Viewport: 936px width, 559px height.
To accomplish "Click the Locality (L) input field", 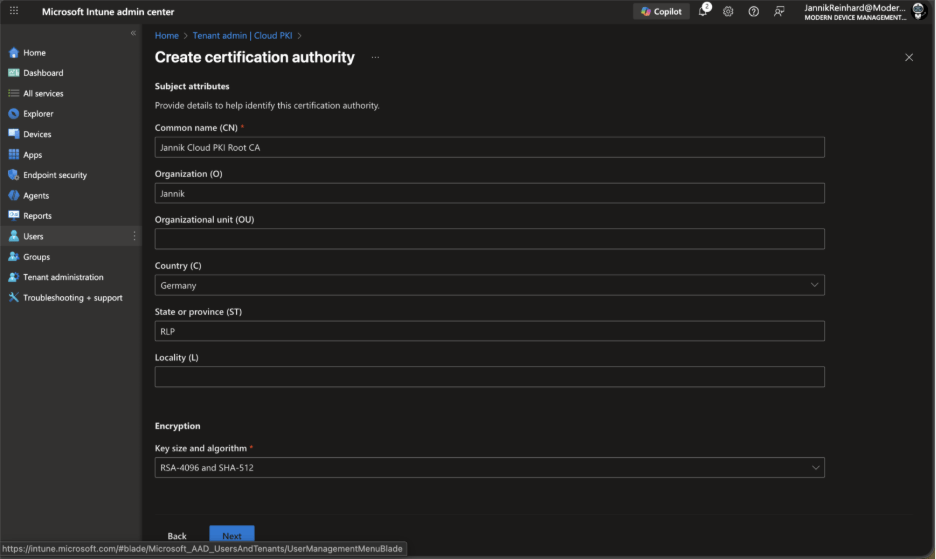I will (x=489, y=377).
